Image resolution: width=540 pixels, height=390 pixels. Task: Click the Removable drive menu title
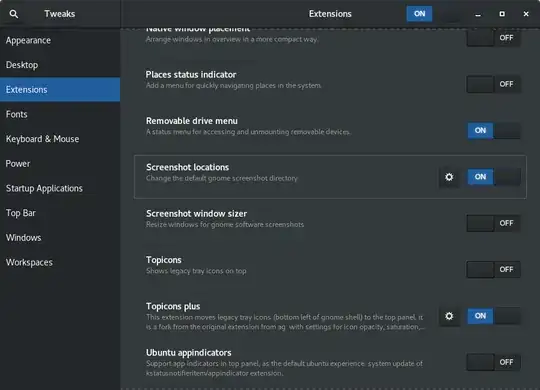pyautogui.click(x=191, y=121)
